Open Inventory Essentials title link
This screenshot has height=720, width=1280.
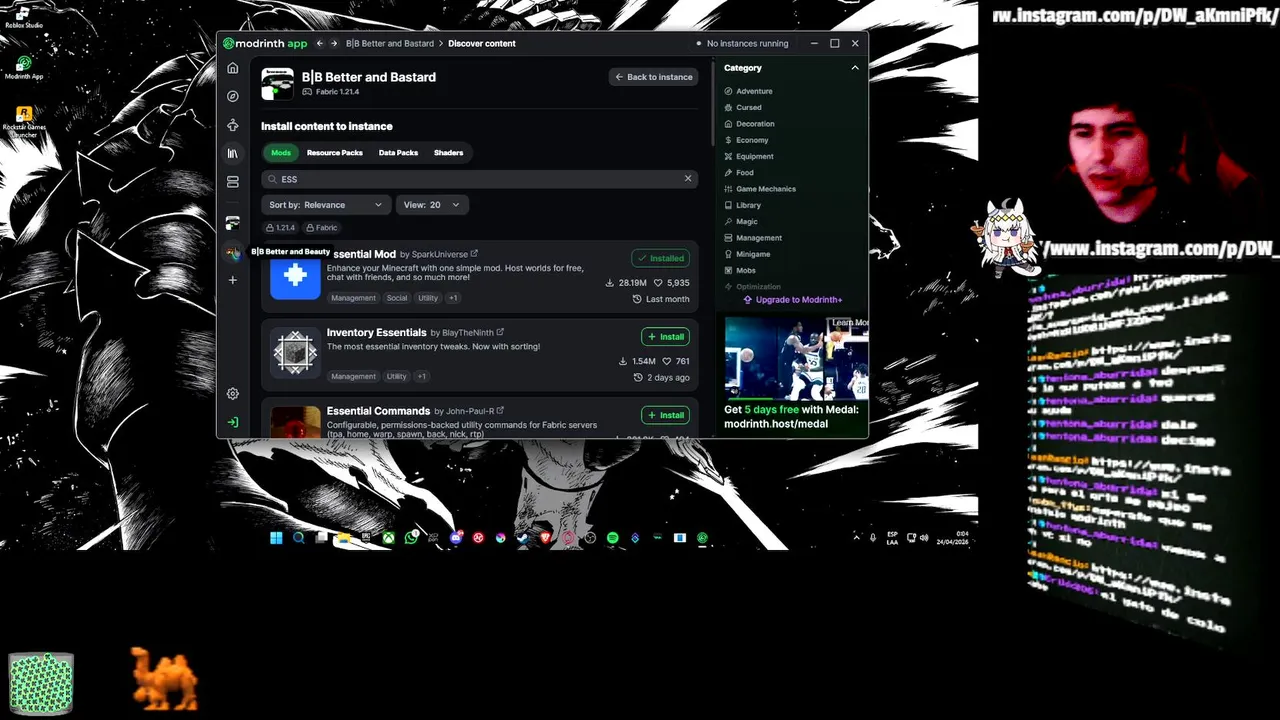click(377, 332)
